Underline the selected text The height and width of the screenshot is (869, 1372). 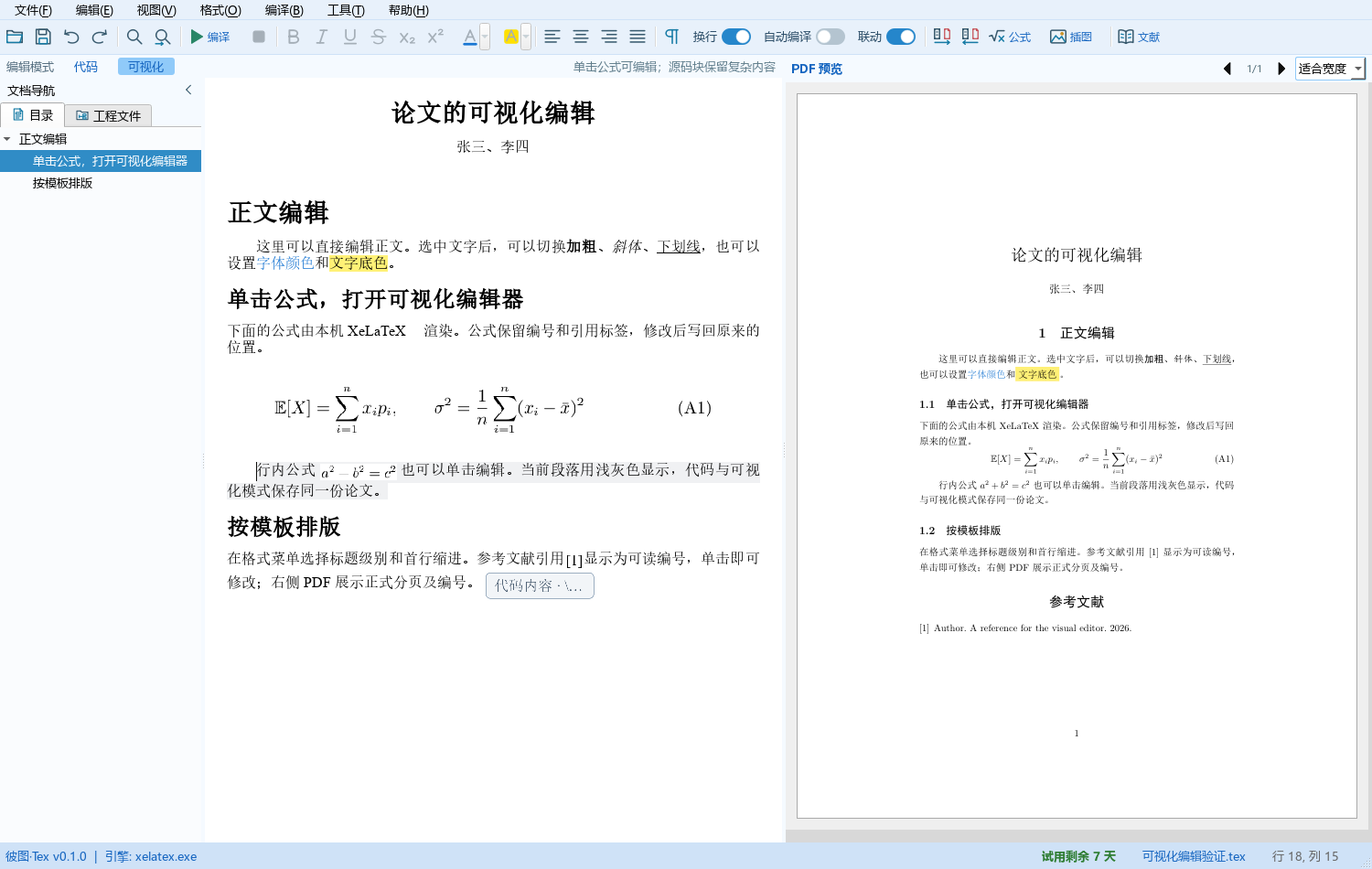[x=350, y=37]
